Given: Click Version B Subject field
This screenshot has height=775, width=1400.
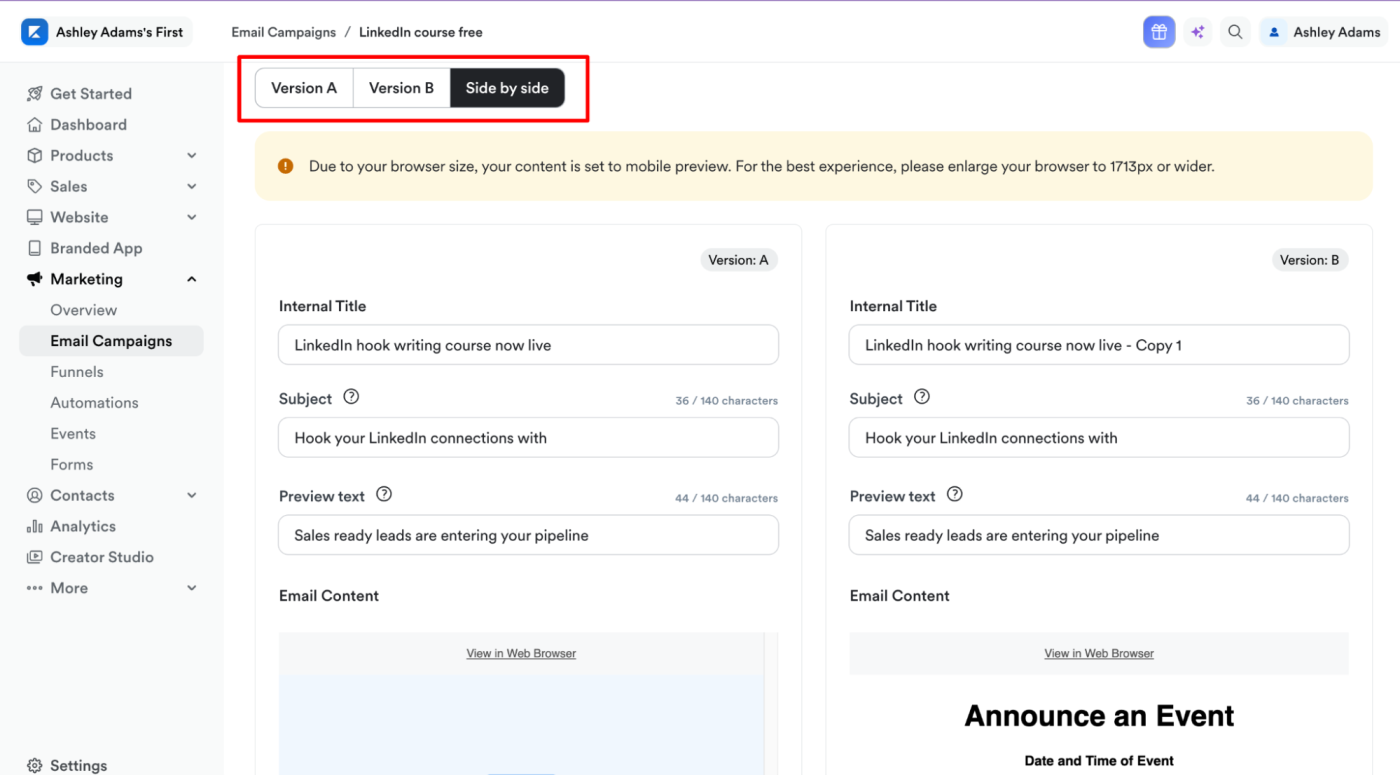Looking at the screenshot, I should [x=1099, y=438].
